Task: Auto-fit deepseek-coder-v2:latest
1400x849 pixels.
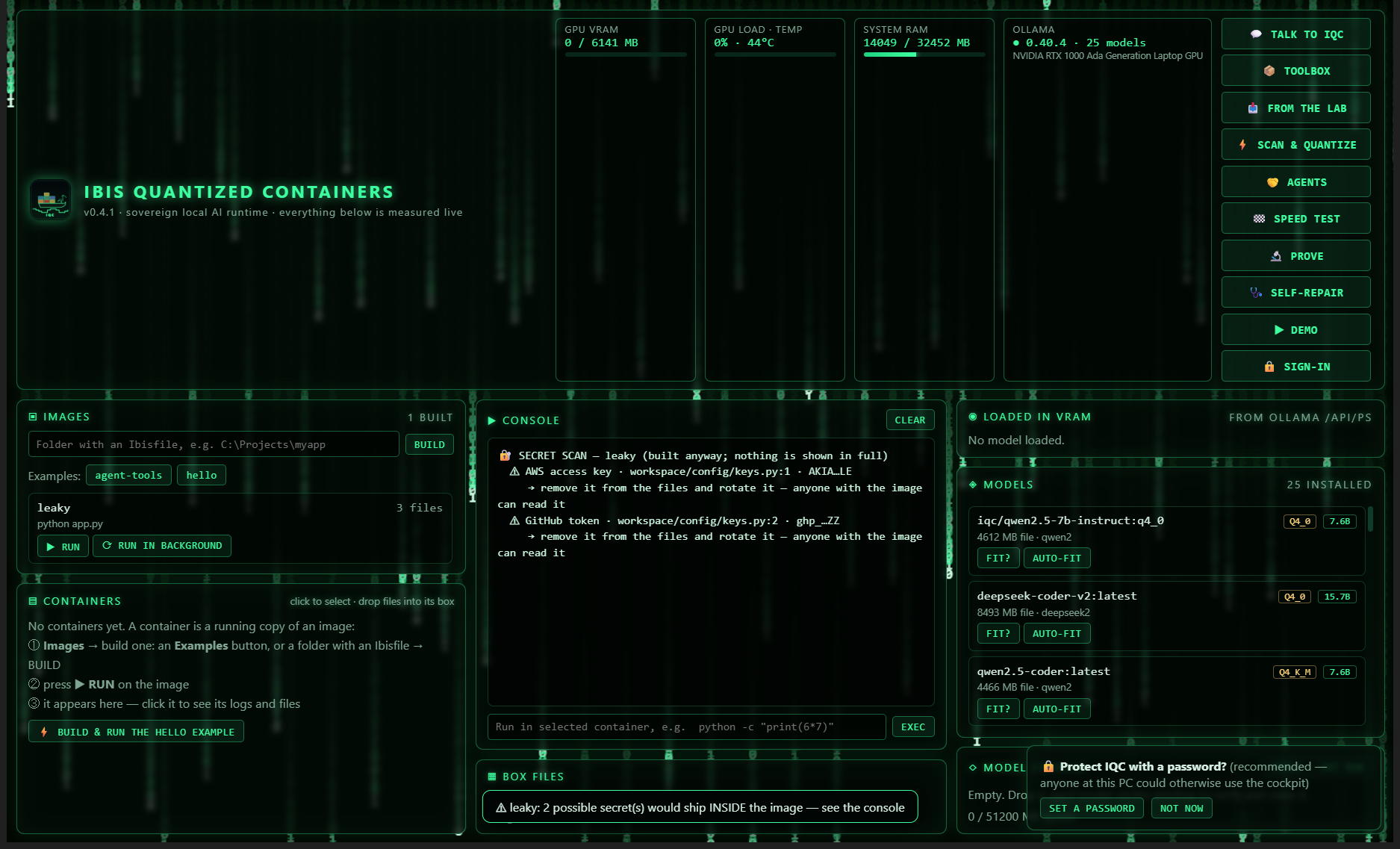Action: [1057, 633]
